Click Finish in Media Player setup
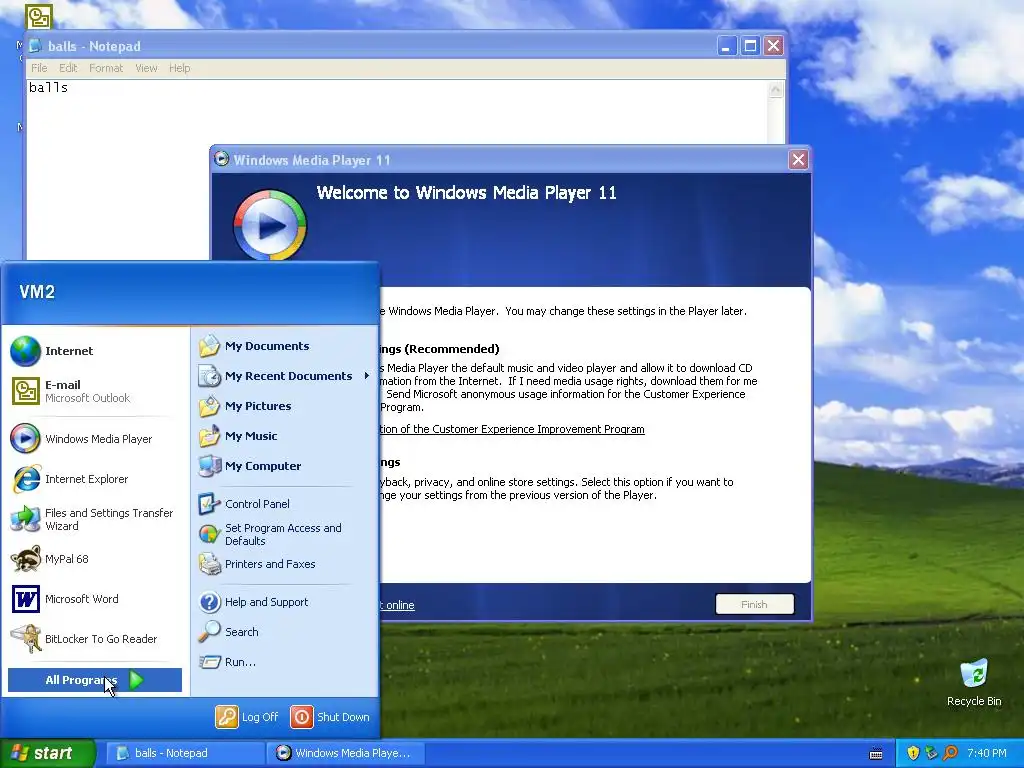 click(754, 605)
